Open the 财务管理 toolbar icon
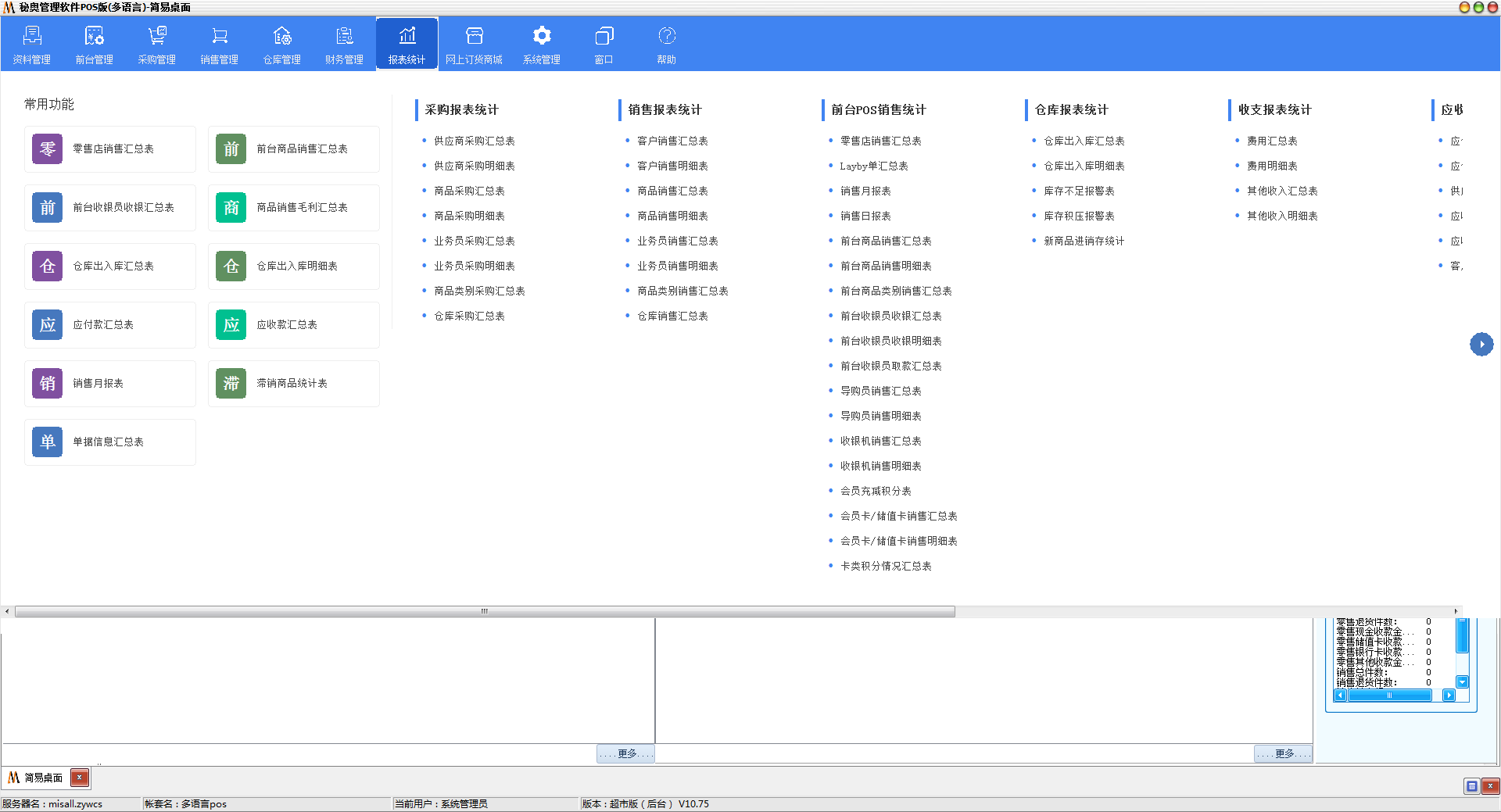 (345, 44)
